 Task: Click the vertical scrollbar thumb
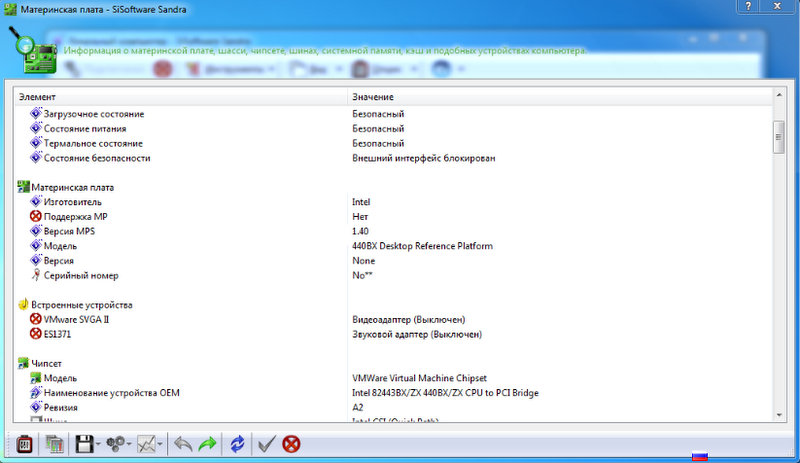click(779, 137)
